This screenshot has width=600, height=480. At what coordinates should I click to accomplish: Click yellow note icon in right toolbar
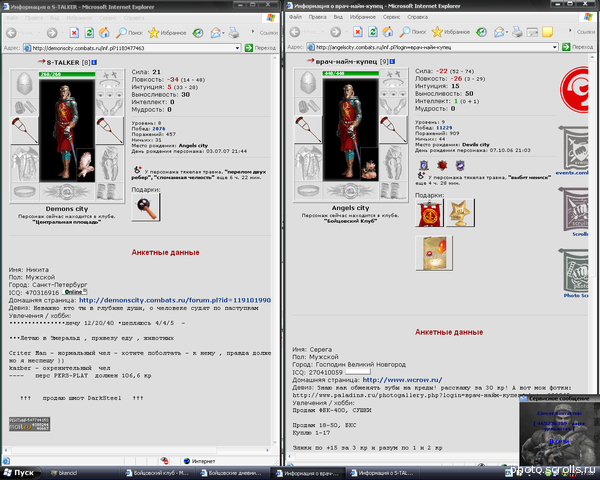pos(548,32)
